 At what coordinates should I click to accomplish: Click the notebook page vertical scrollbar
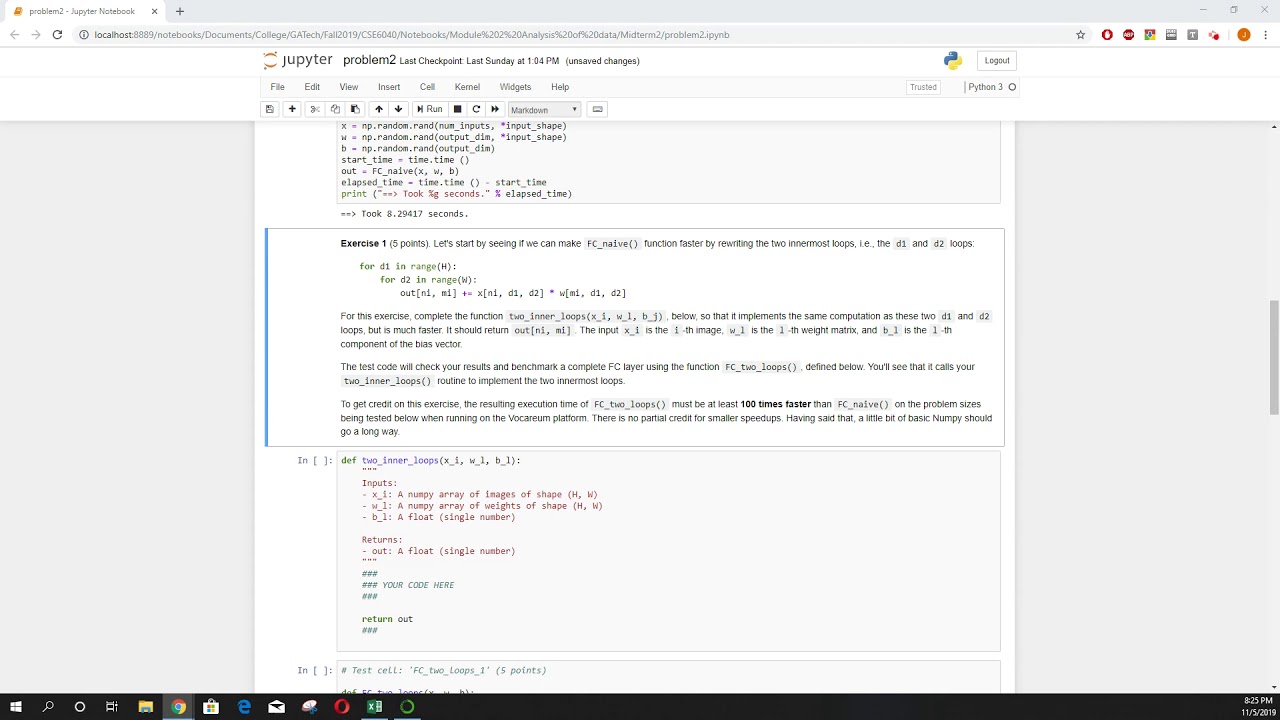point(1273,357)
